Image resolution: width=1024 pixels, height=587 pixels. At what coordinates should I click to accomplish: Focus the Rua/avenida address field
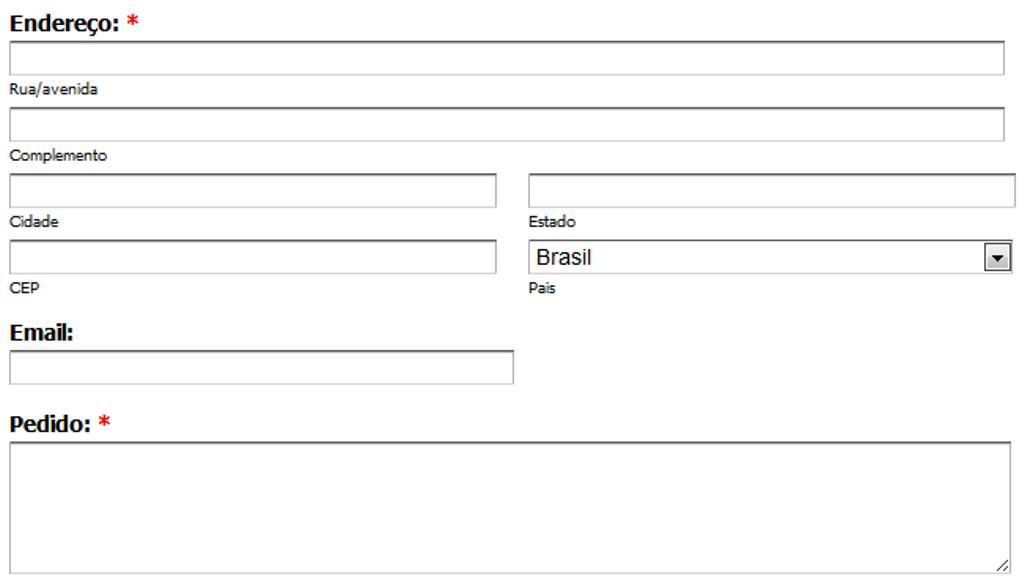[507, 59]
